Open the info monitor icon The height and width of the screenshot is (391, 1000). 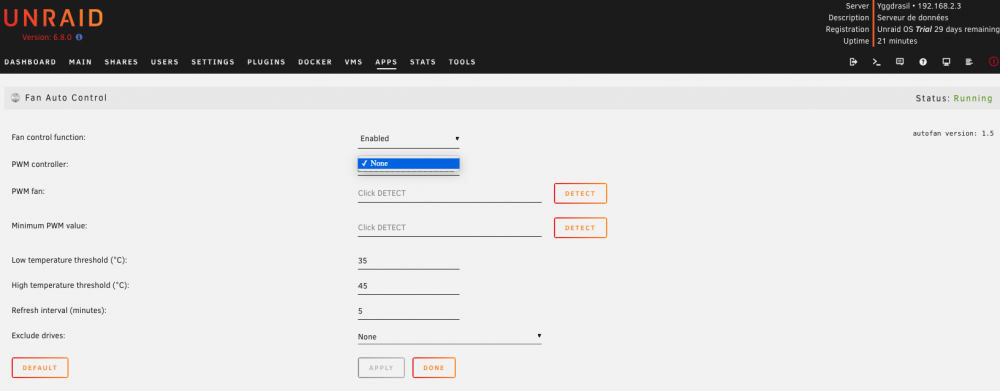tap(946, 62)
